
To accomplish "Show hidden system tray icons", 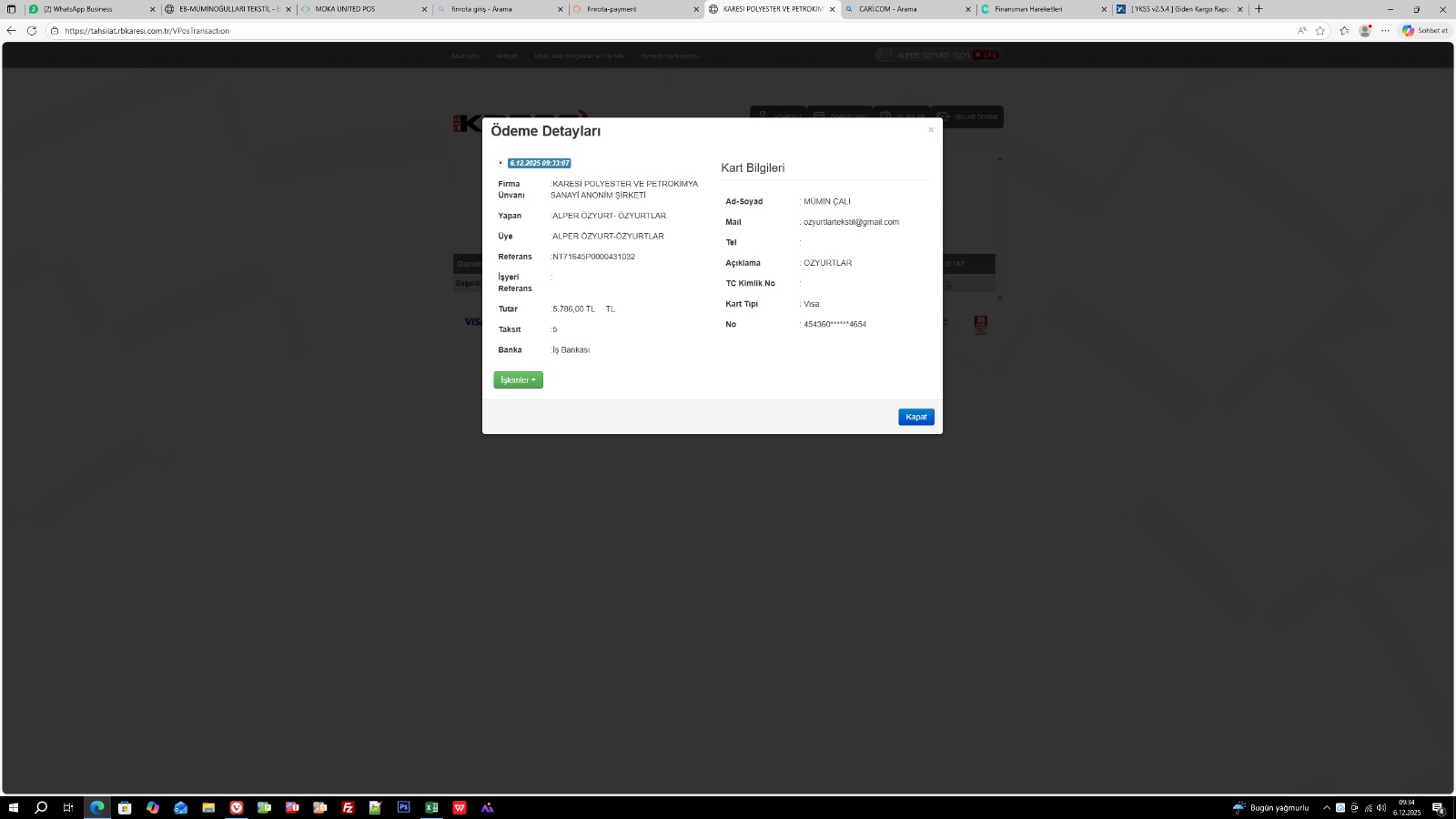I will point(1326,808).
